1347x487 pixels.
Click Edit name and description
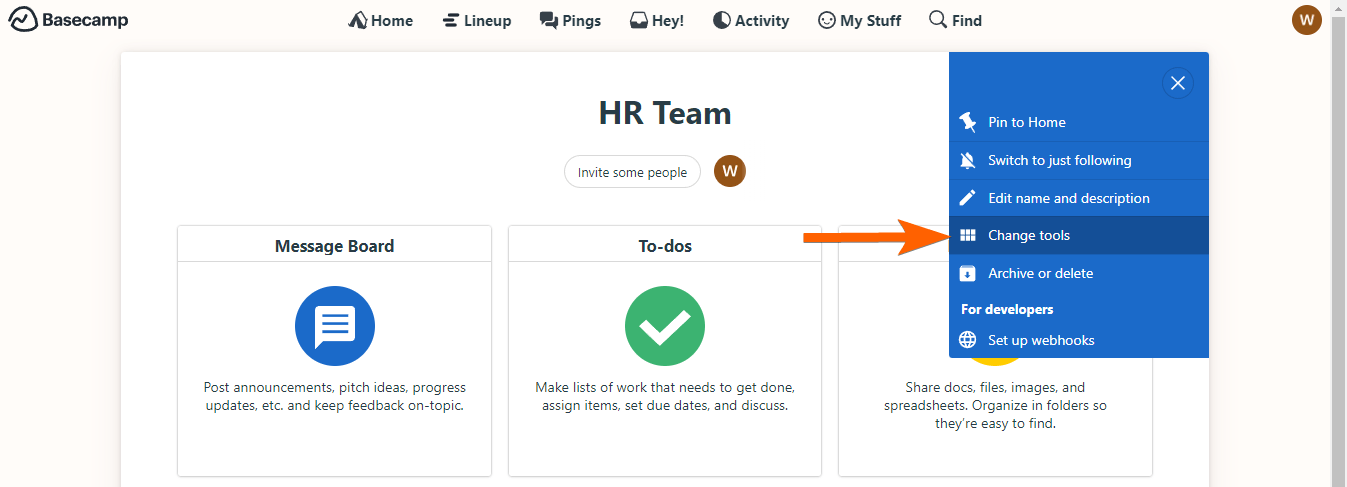pos(1068,198)
